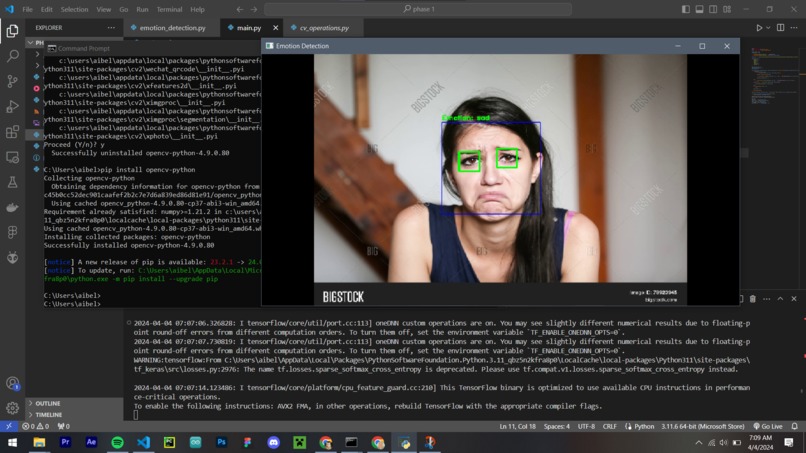Change indentation via Spaces: 4

click(557, 426)
